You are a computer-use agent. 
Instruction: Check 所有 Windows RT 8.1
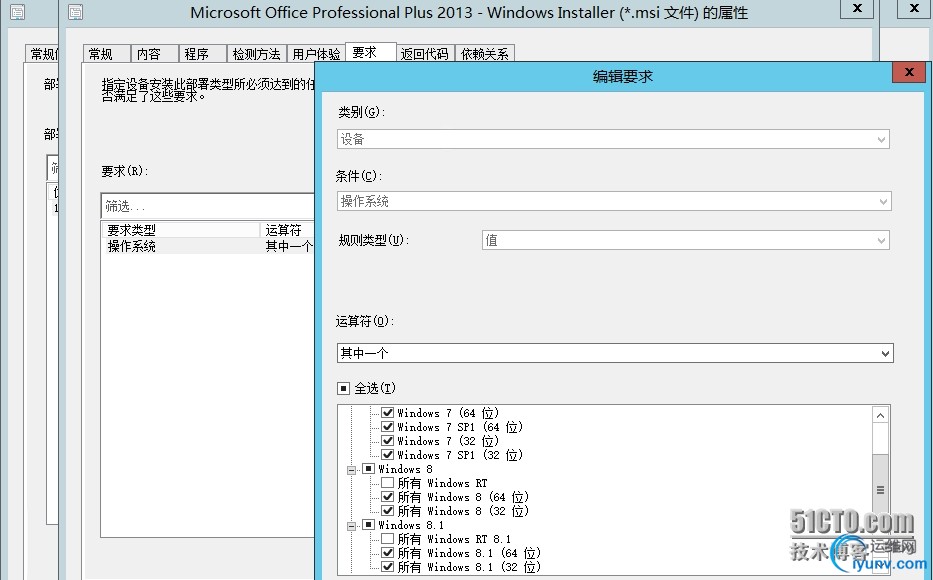[x=387, y=539]
